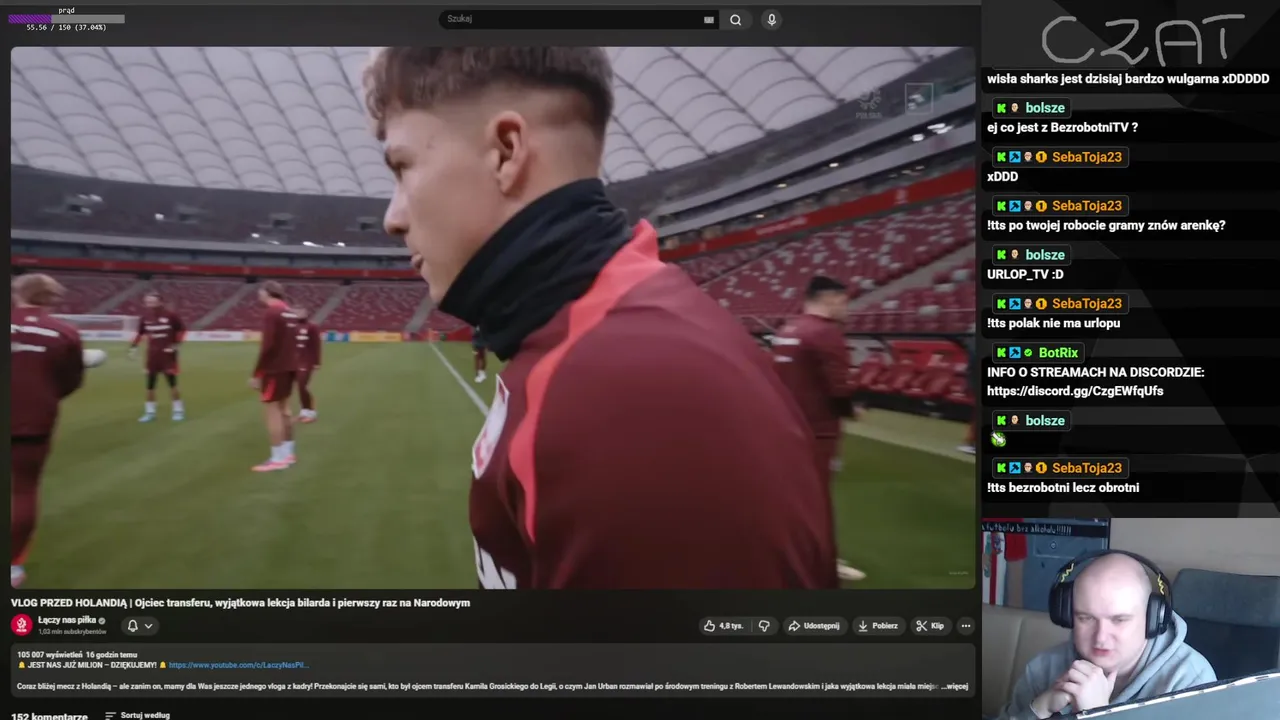The image size is (1280, 720).
Task: Click BotRix username in chat
Action: coord(1058,352)
